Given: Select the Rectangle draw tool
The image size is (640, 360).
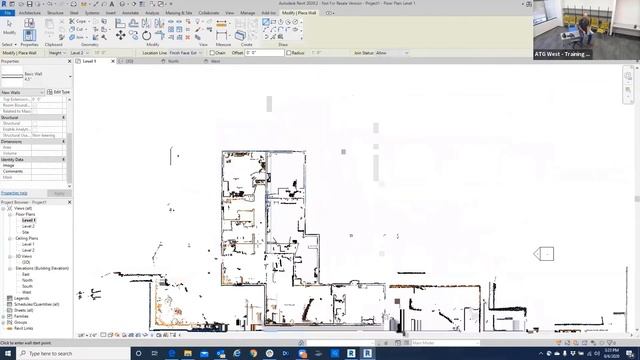Looking at the screenshot, I should [273, 22].
